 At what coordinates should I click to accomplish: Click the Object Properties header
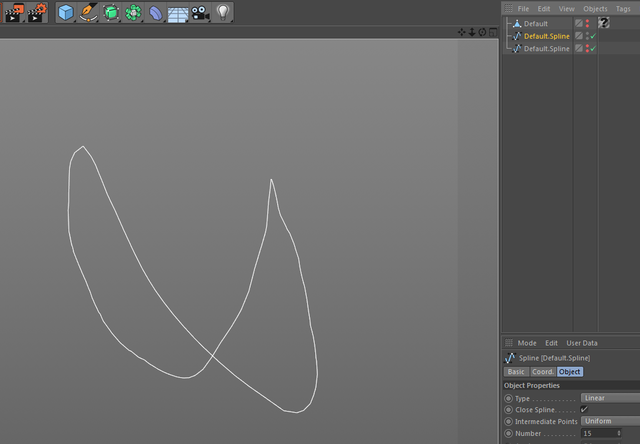click(571, 385)
